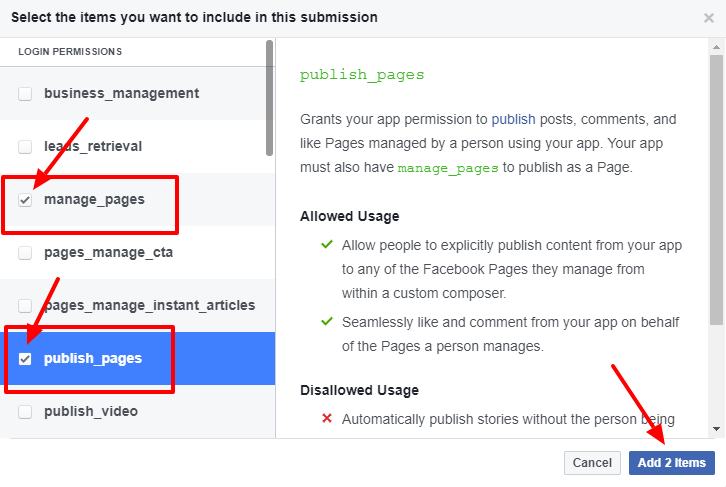Tick the publish_video checkbox
This screenshot has height=487, width=726.
[x=26, y=411]
